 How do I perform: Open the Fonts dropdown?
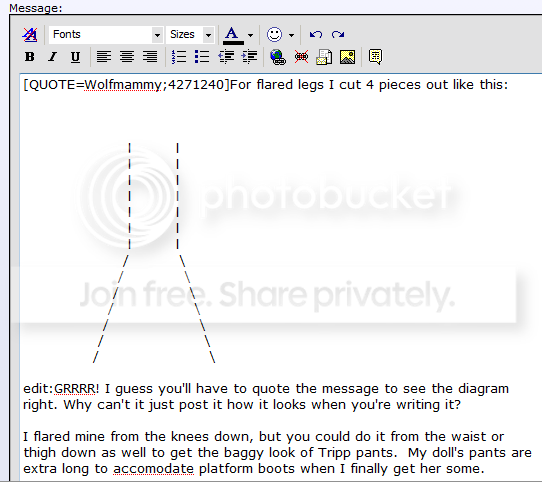[106, 35]
